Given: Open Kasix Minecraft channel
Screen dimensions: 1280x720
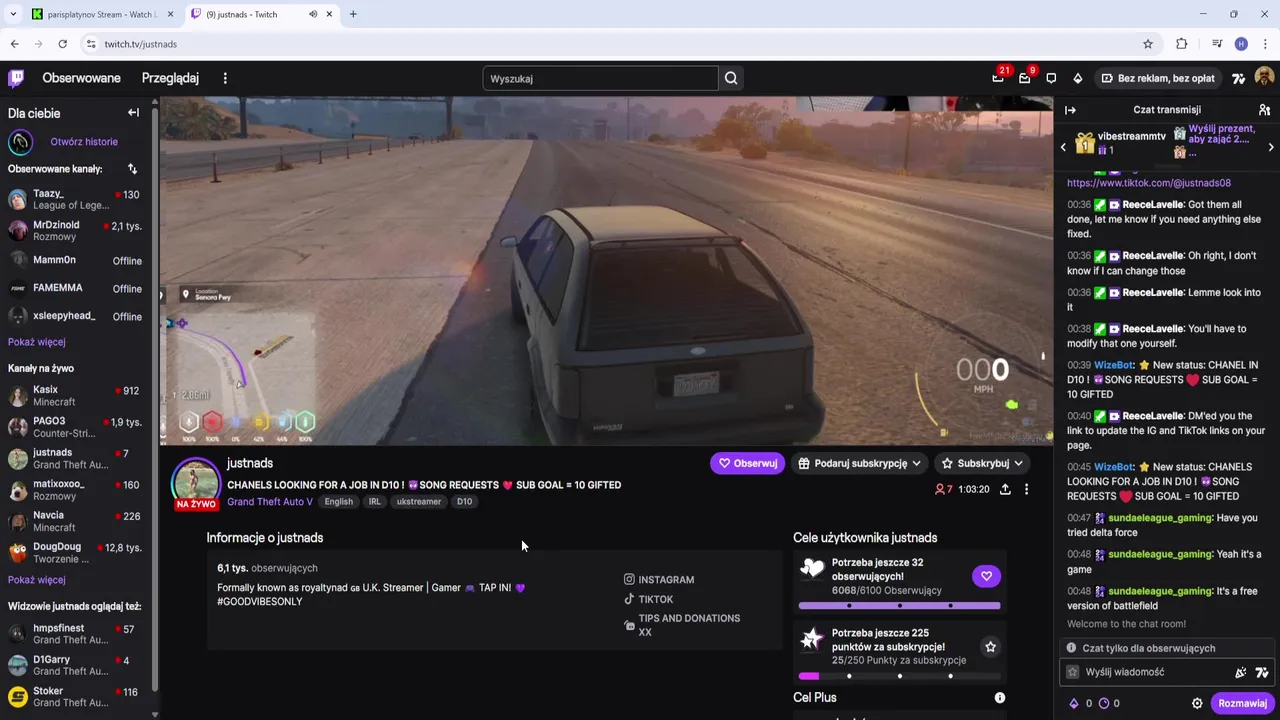Looking at the screenshot, I should click(76, 395).
